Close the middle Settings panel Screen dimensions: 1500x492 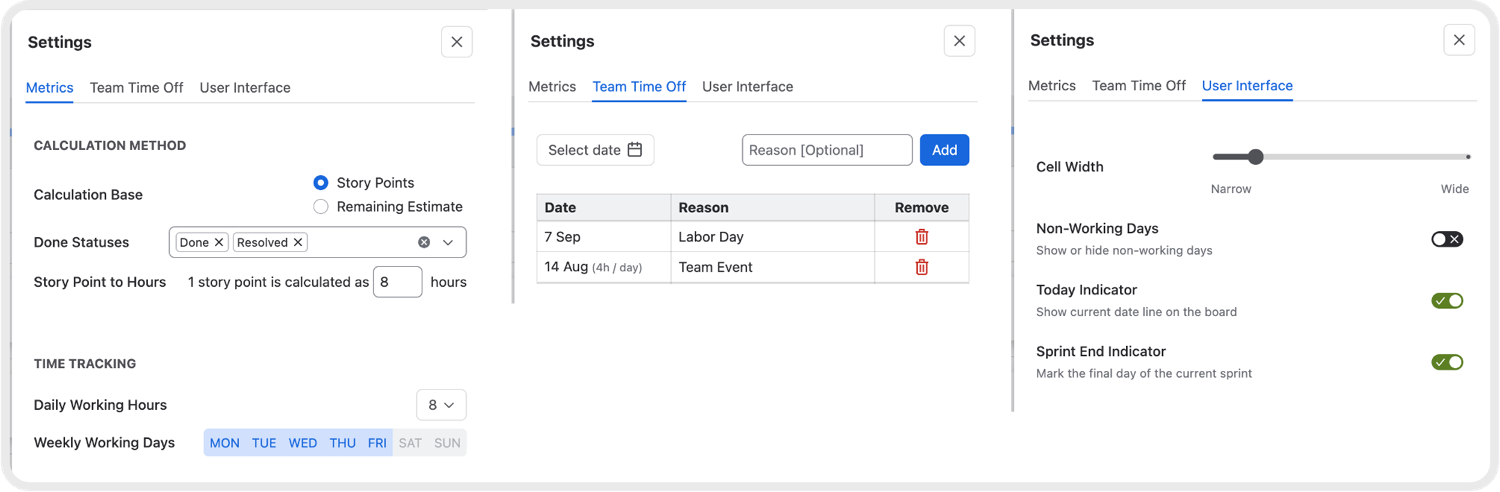point(959,41)
